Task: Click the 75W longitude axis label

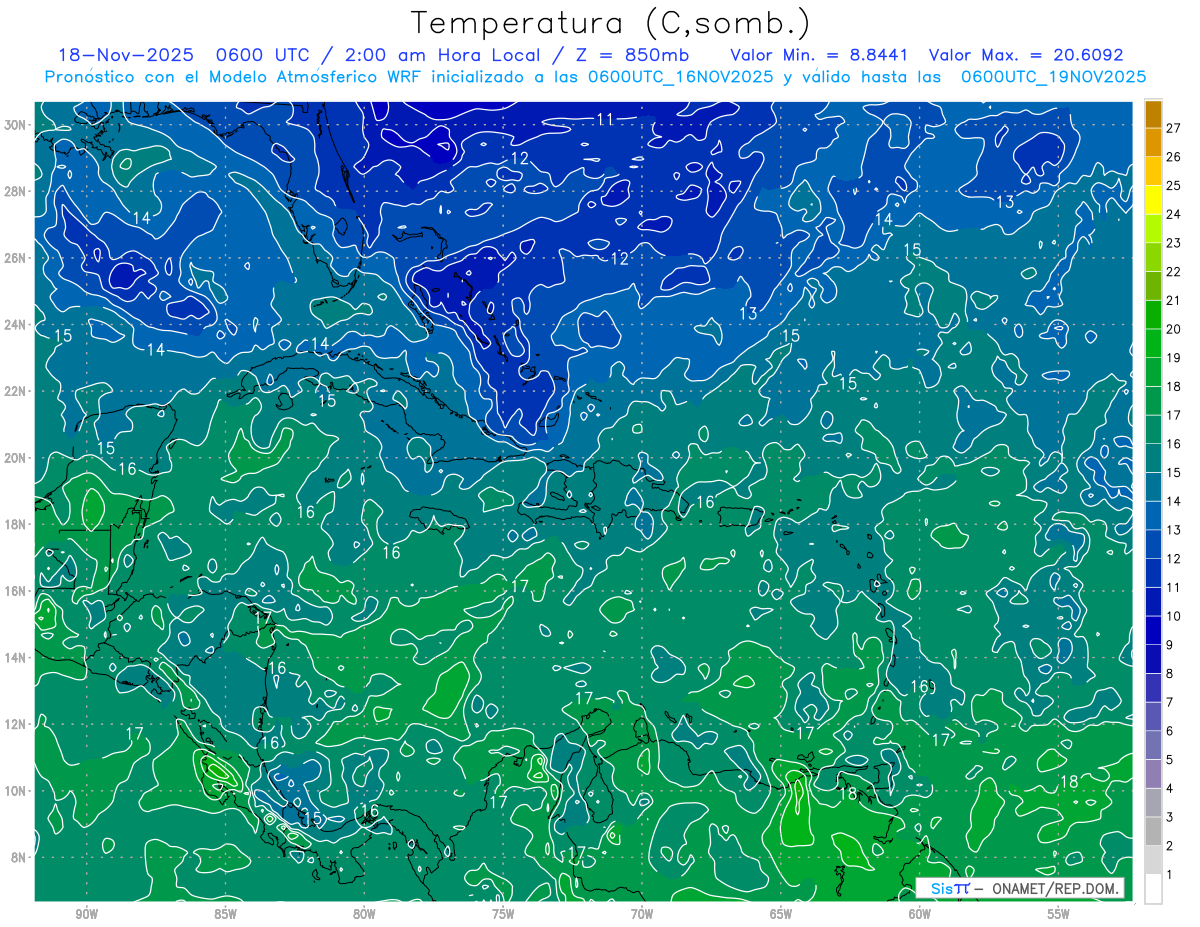Action: pos(503,914)
